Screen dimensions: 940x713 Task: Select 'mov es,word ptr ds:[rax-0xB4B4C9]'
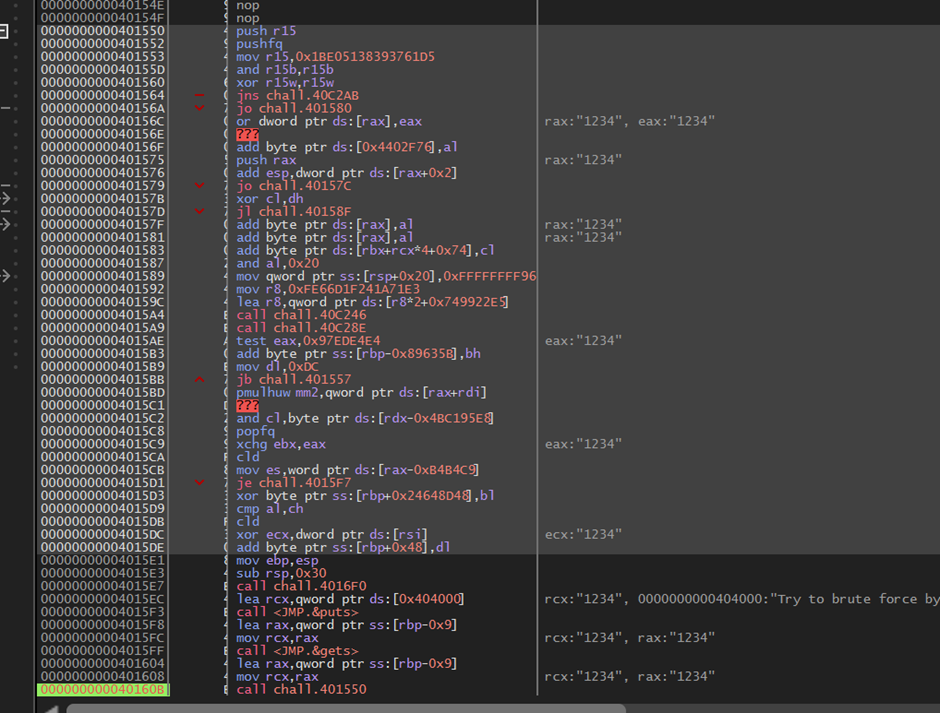[x=357, y=470]
